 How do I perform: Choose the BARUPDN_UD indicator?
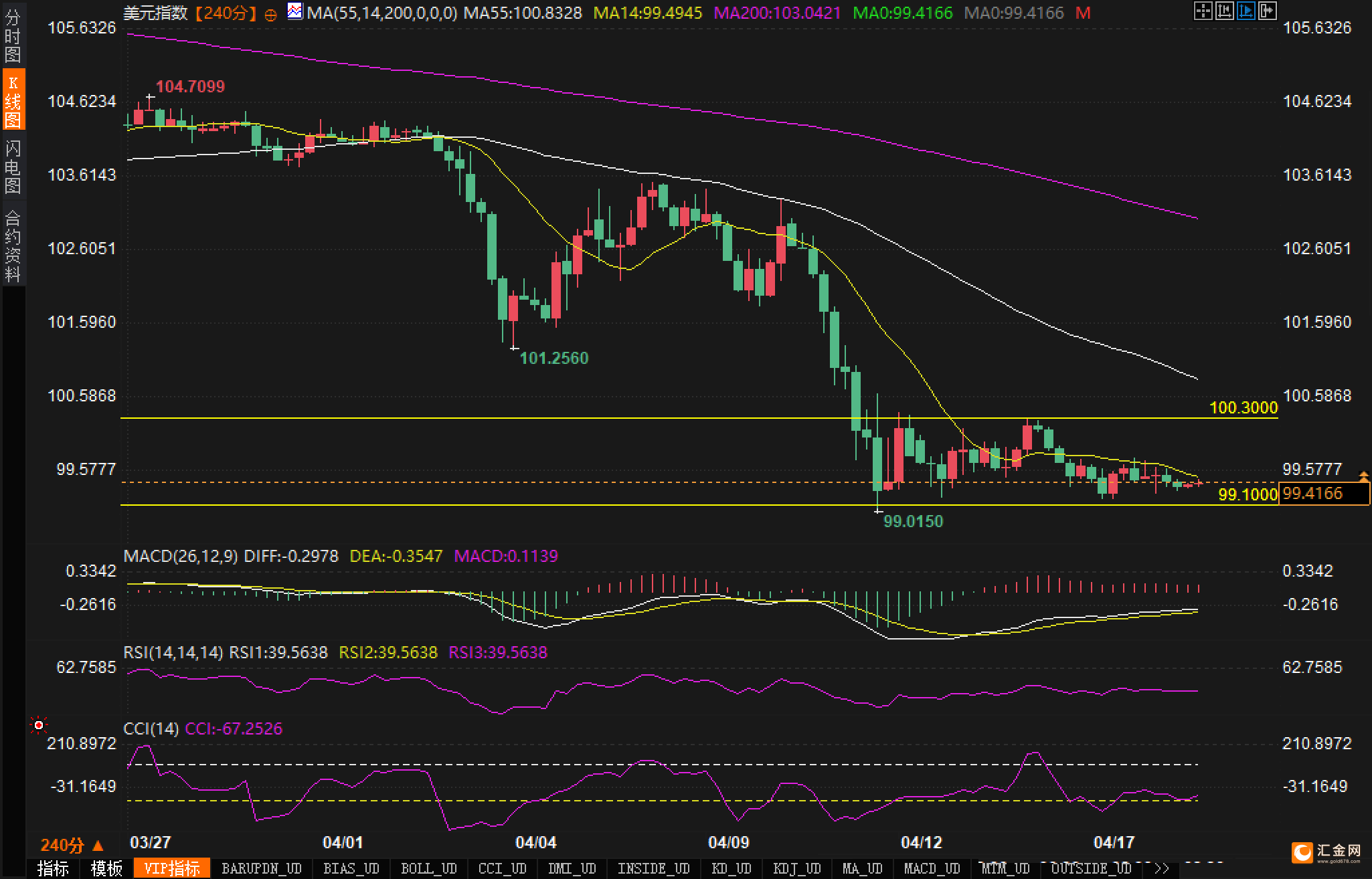[x=262, y=868]
